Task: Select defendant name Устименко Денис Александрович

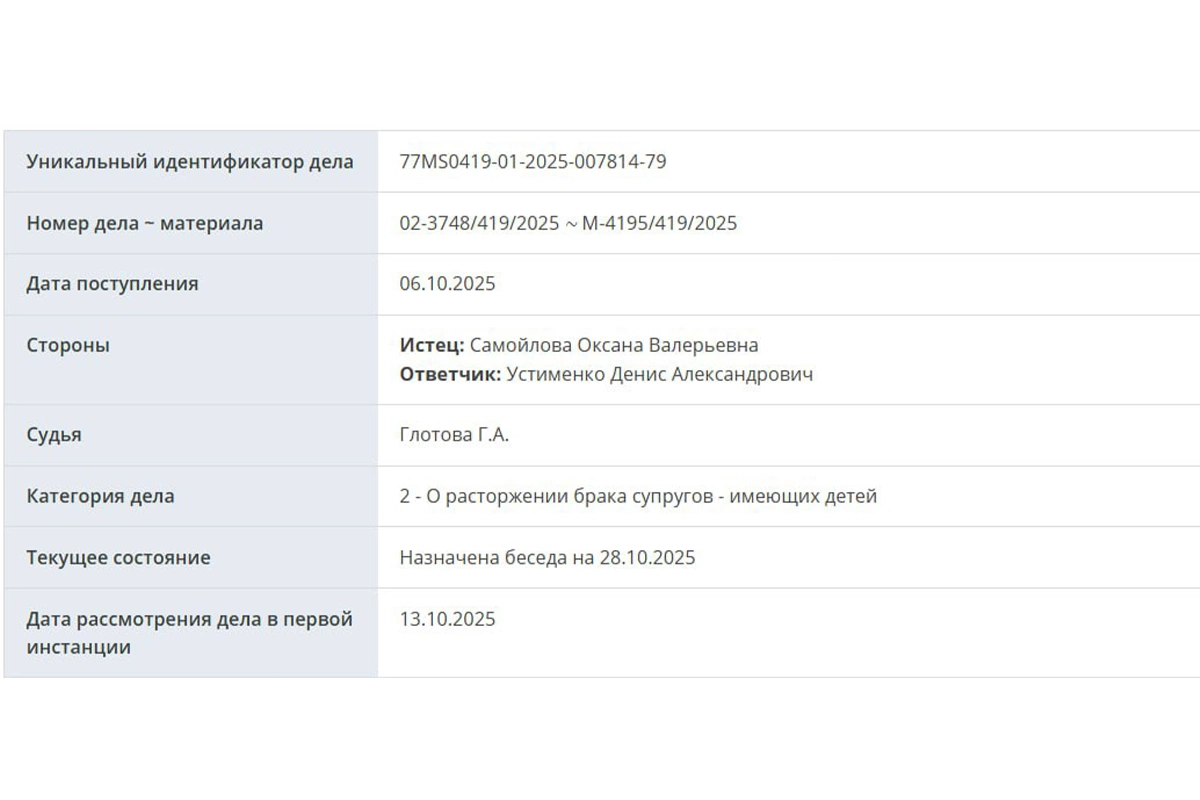Action: [x=660, y=374]
